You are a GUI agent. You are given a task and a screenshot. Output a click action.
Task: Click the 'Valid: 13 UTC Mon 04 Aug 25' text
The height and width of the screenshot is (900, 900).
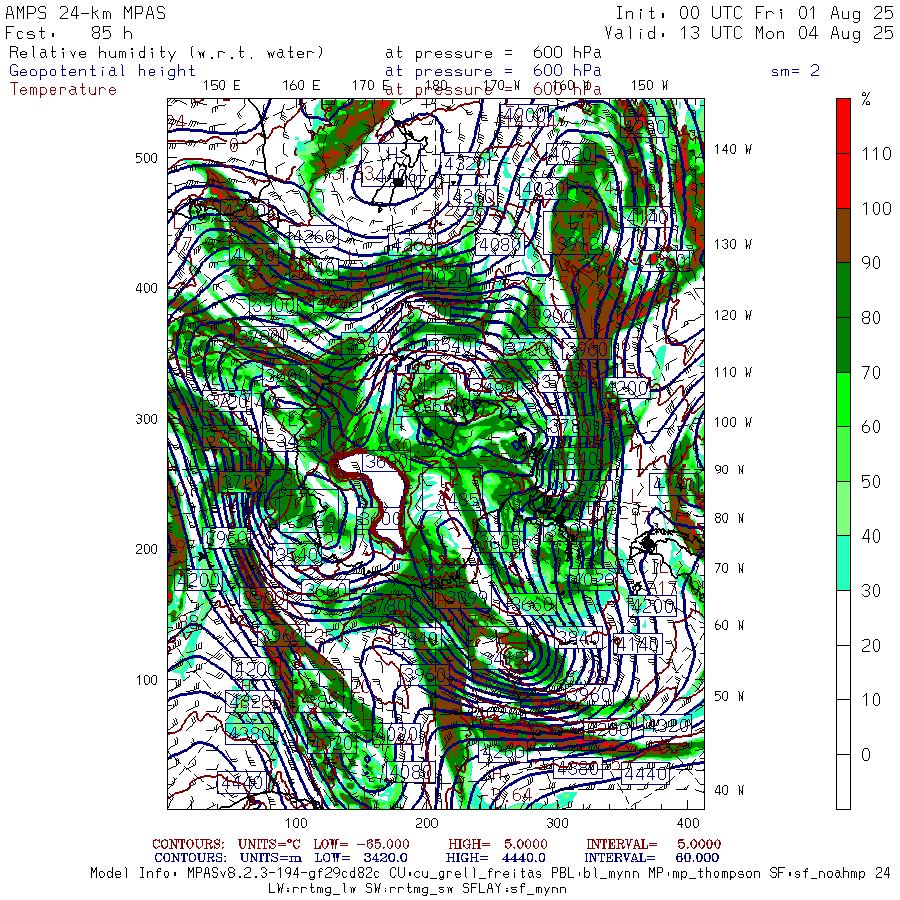[749, 33]
